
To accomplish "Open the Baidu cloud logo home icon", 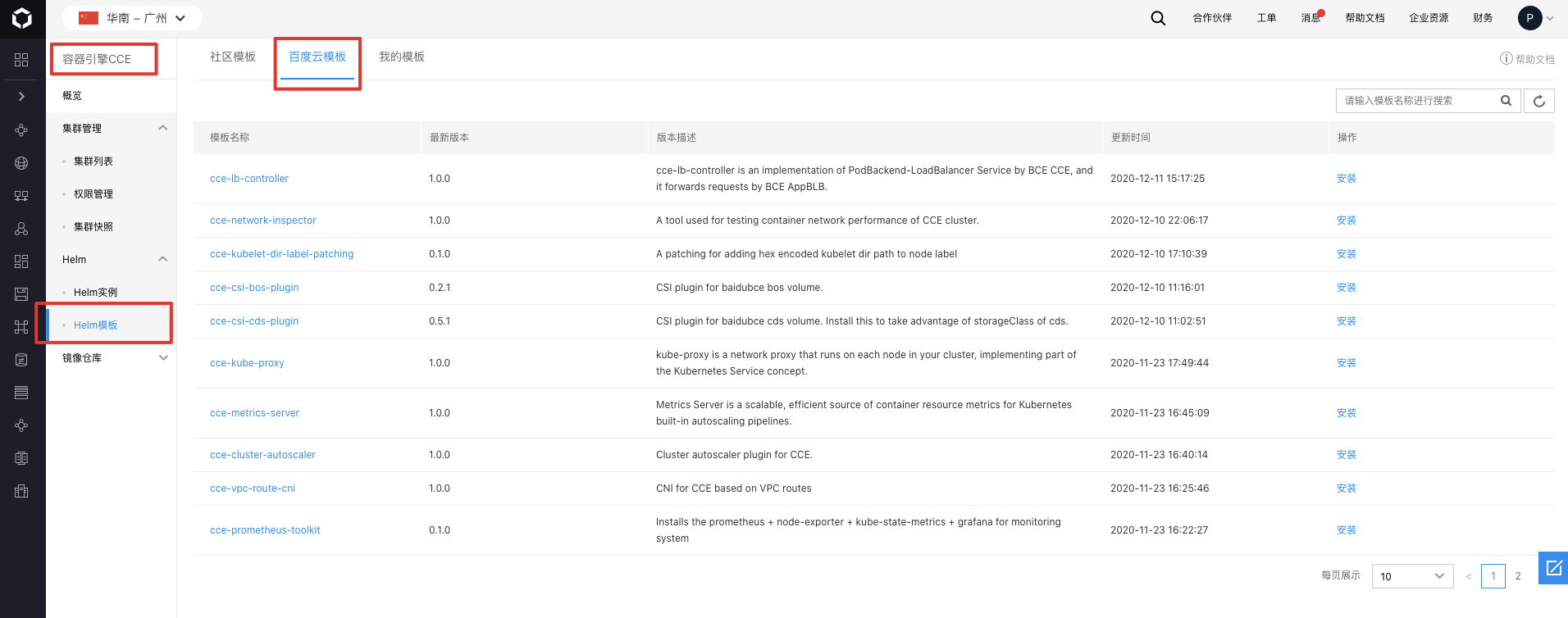I will click(x=22, y=18).
